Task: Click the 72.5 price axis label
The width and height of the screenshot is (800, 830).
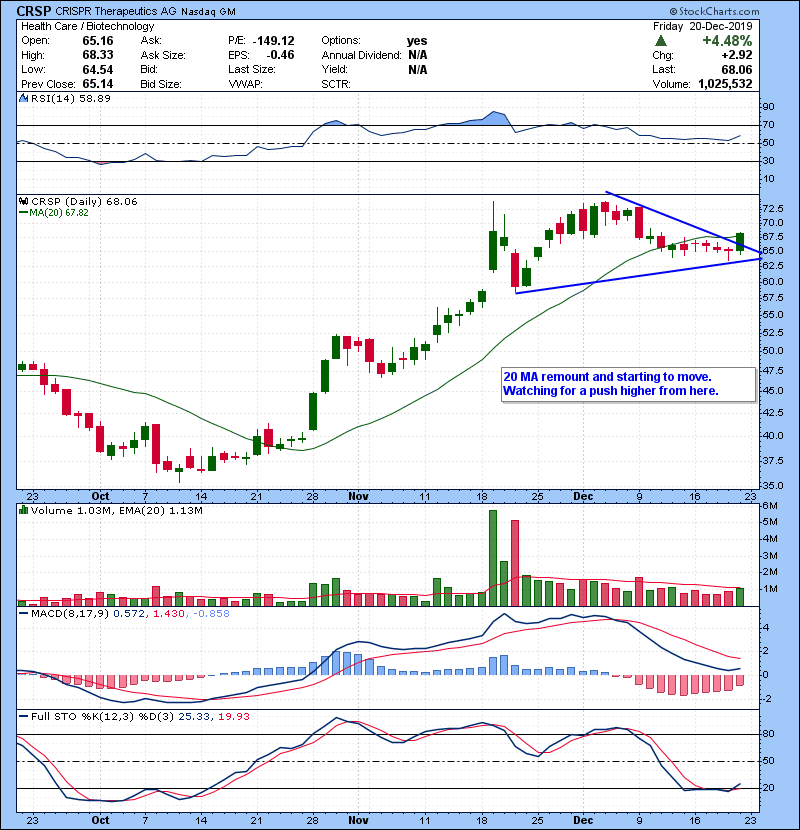Action: pyautogui.click(x=772, y=208)
